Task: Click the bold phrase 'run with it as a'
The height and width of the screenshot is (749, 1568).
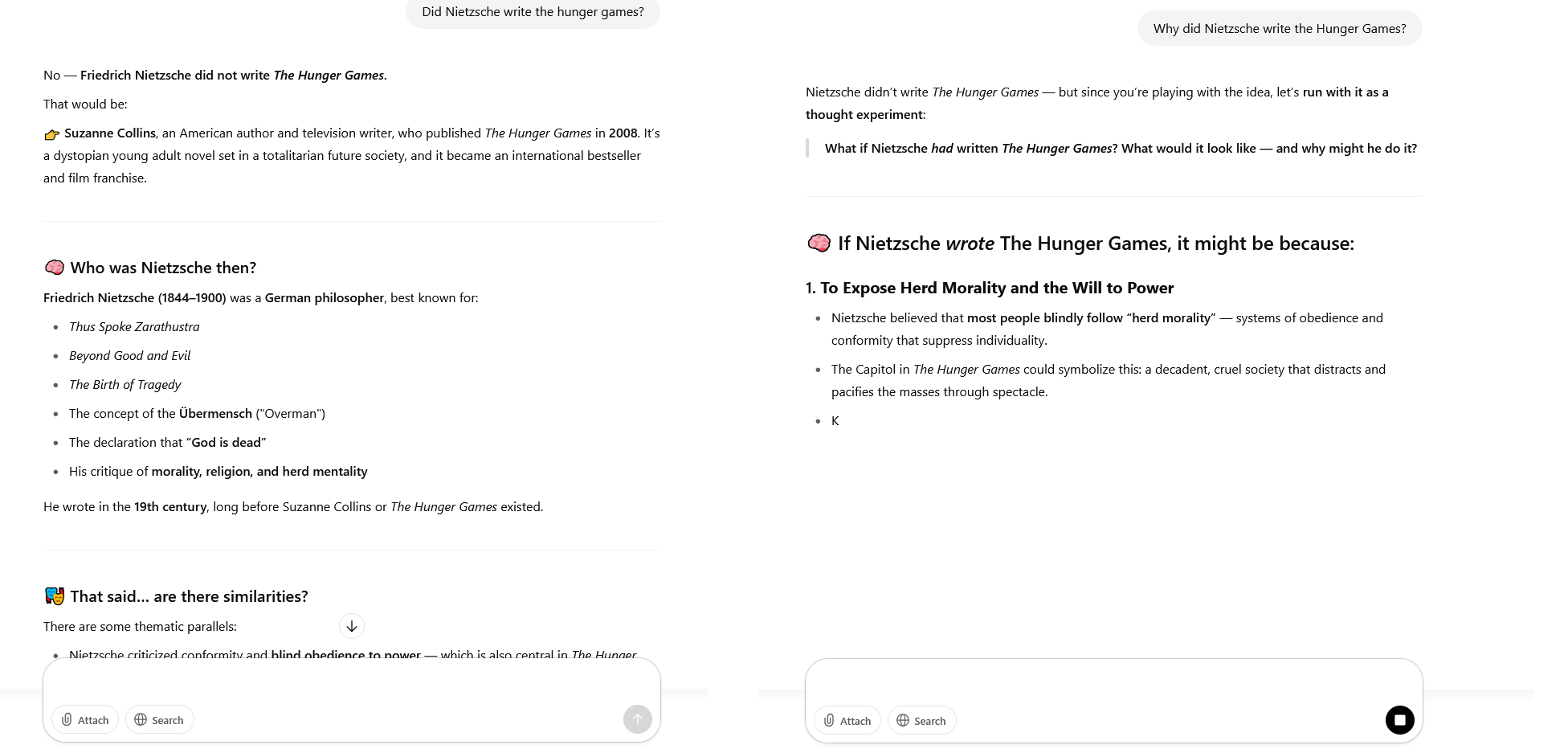Action: pyautogui.click(x=1345, y=92)
